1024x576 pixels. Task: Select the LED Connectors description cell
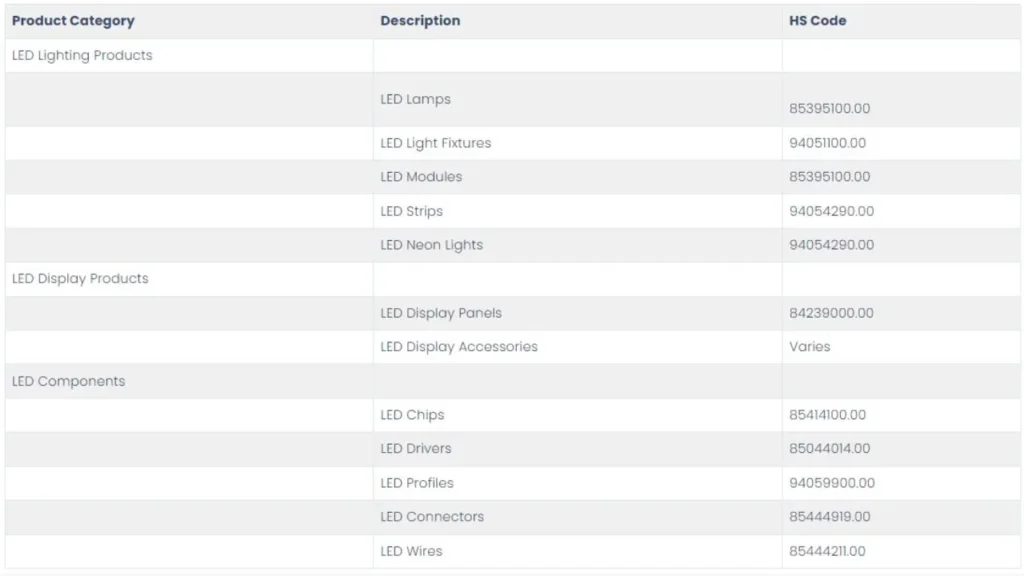coord(432,517)
